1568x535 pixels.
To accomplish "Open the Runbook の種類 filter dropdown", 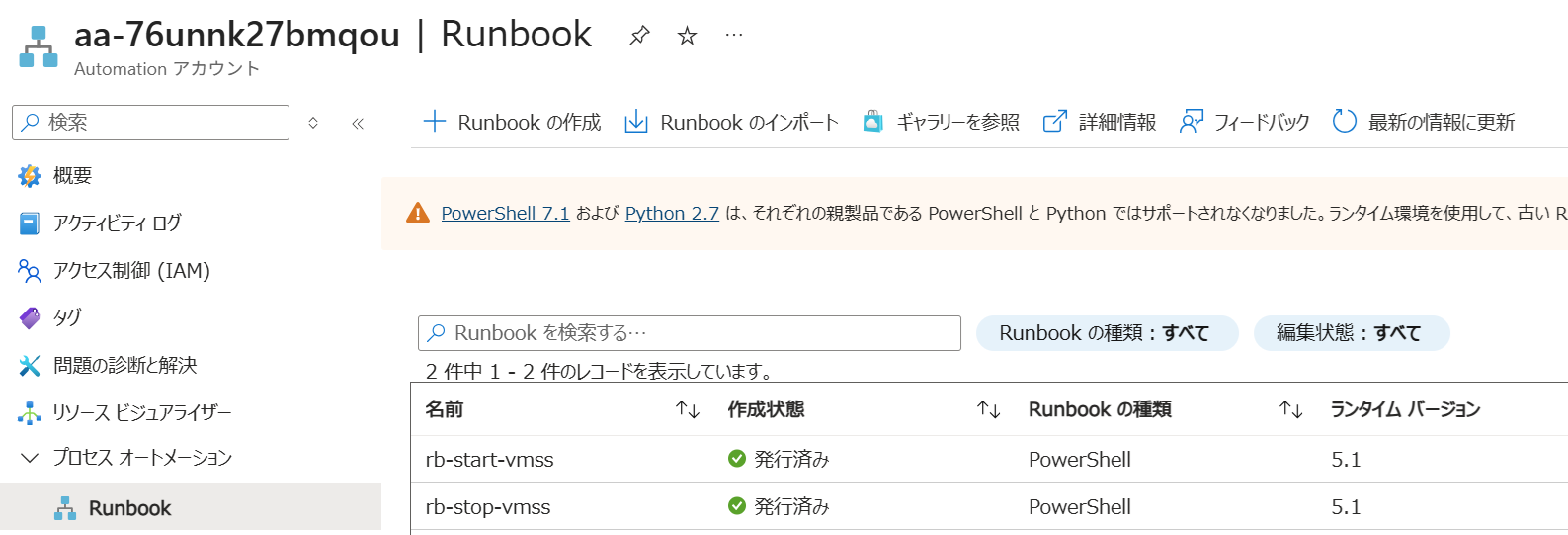I will point(1107,333).
